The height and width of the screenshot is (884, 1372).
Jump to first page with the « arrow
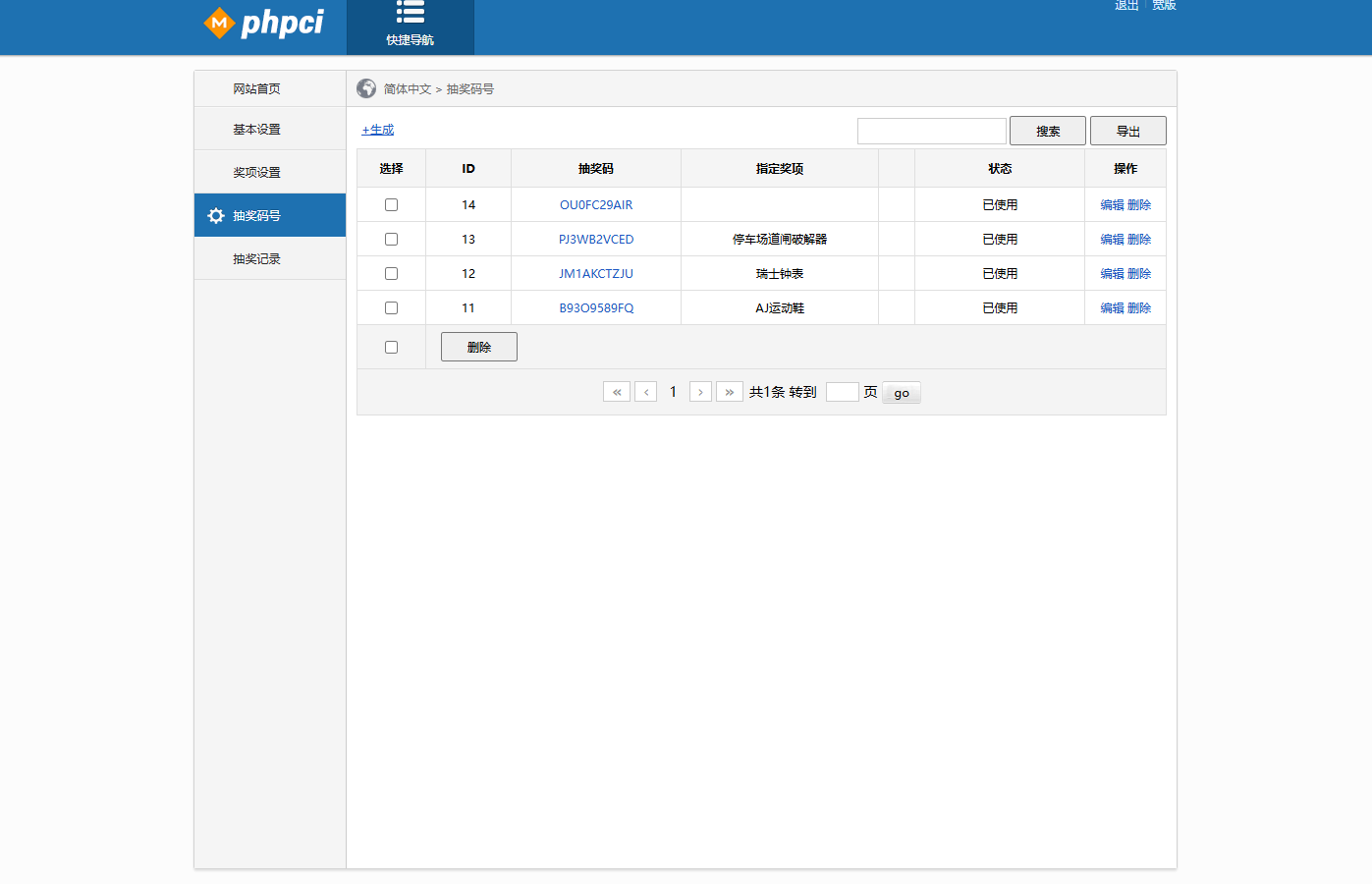point(617,391)
